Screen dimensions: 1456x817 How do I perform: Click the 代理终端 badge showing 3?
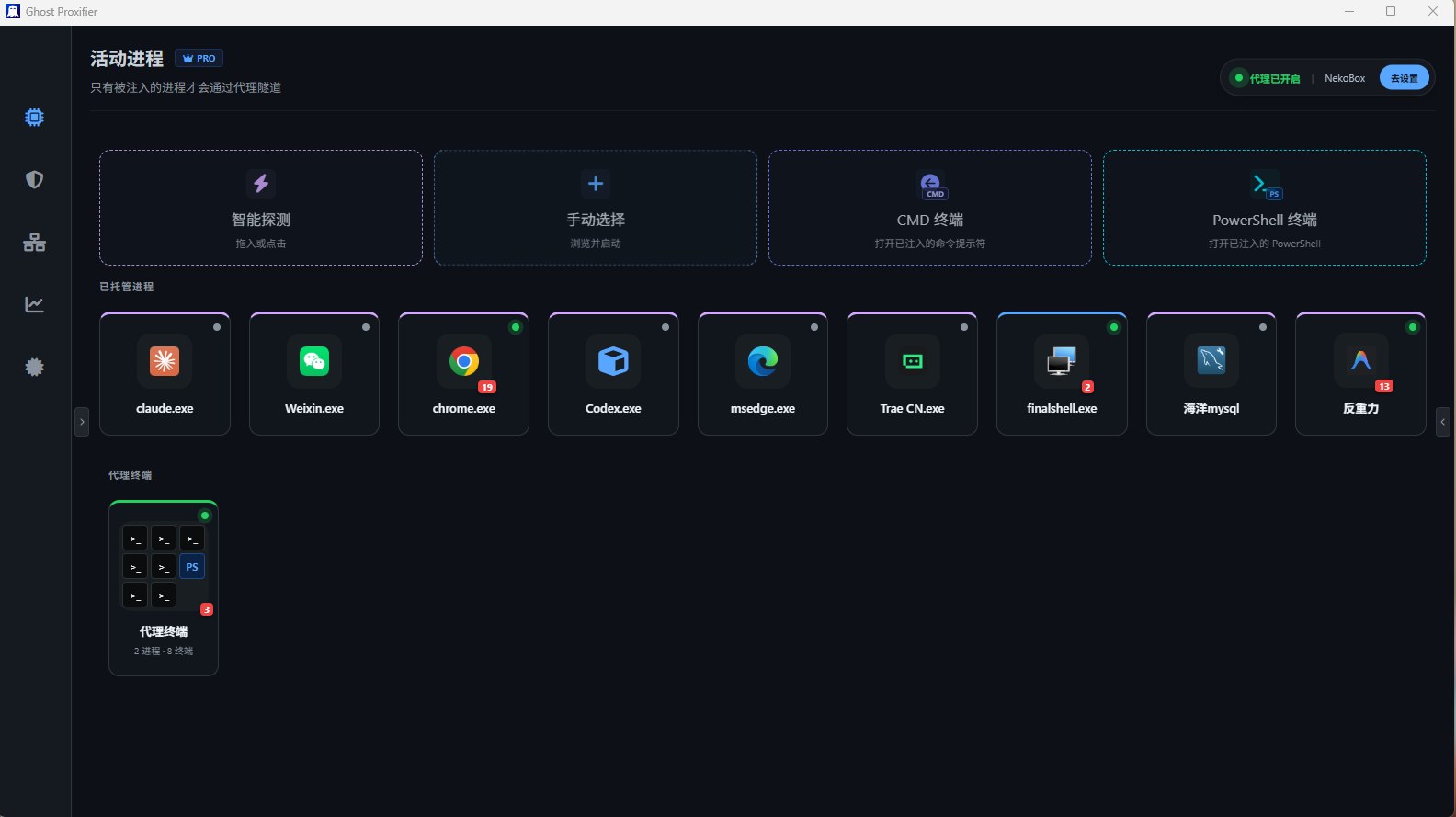pyautogui.click(x=207, y=609)
